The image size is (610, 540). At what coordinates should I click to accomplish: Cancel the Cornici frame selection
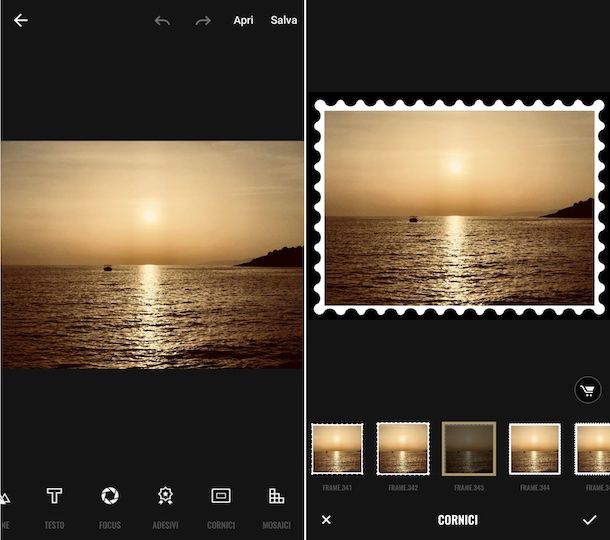[x=326, y=519]
